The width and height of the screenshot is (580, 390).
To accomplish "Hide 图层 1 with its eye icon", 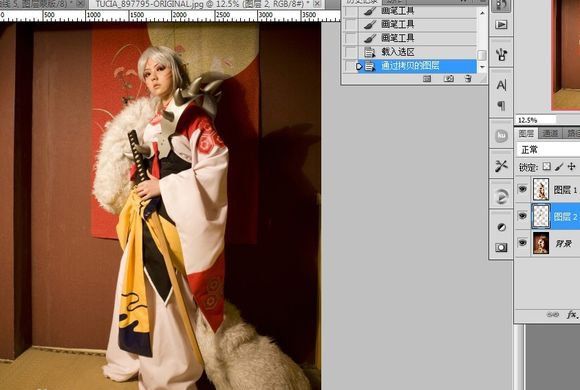I will pos(522,189).
